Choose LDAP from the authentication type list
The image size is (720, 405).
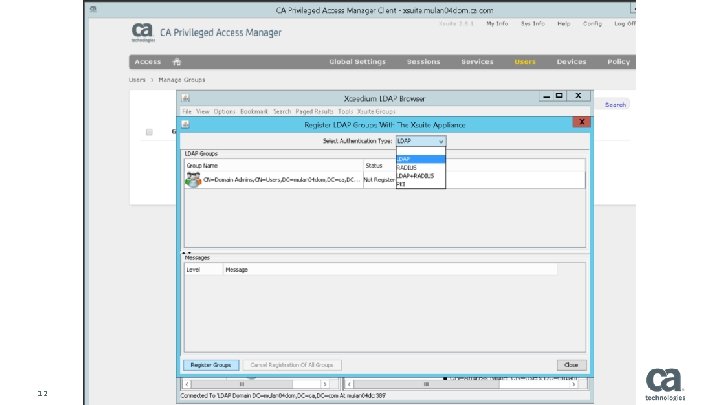click(x=421, y=159)
